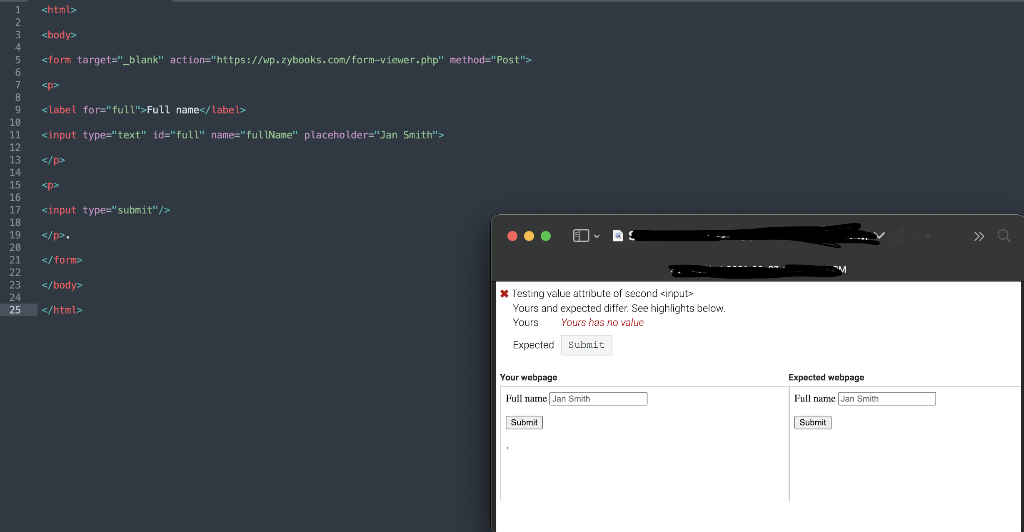Show more toolbar items with double chevron
The image size is (1024, 532).
pyautogui.click(x=978, y=236)
